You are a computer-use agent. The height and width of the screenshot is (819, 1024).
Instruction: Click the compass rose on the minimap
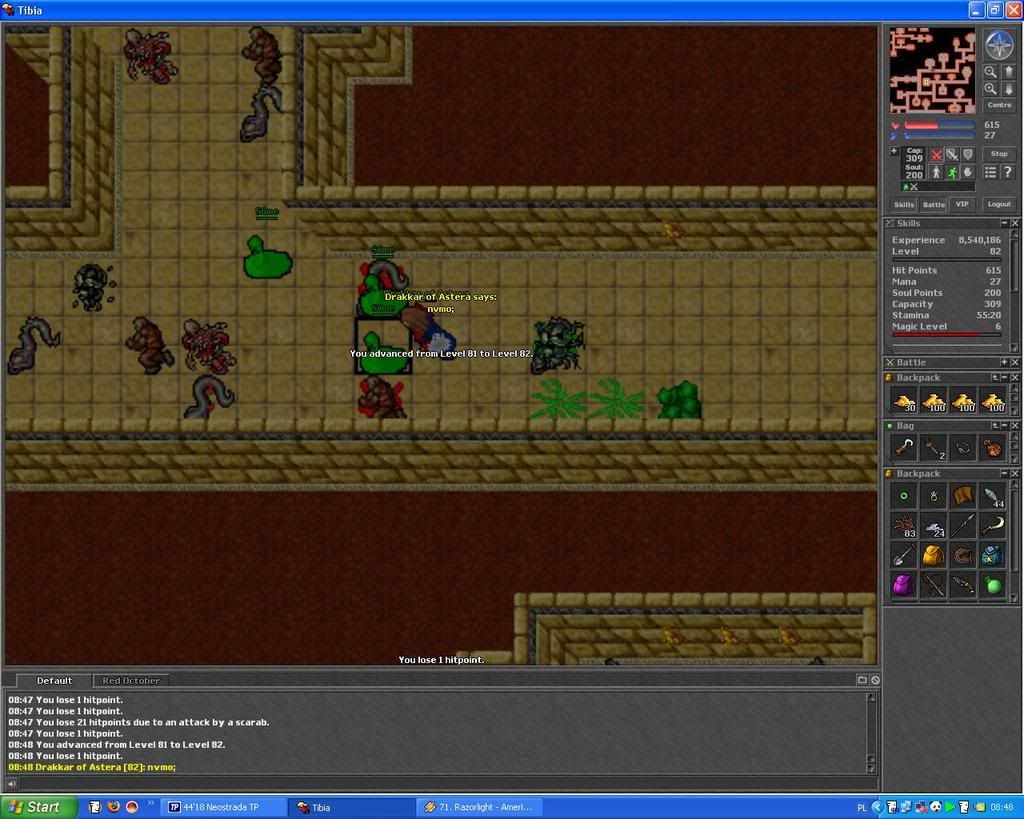pos(999,44)
